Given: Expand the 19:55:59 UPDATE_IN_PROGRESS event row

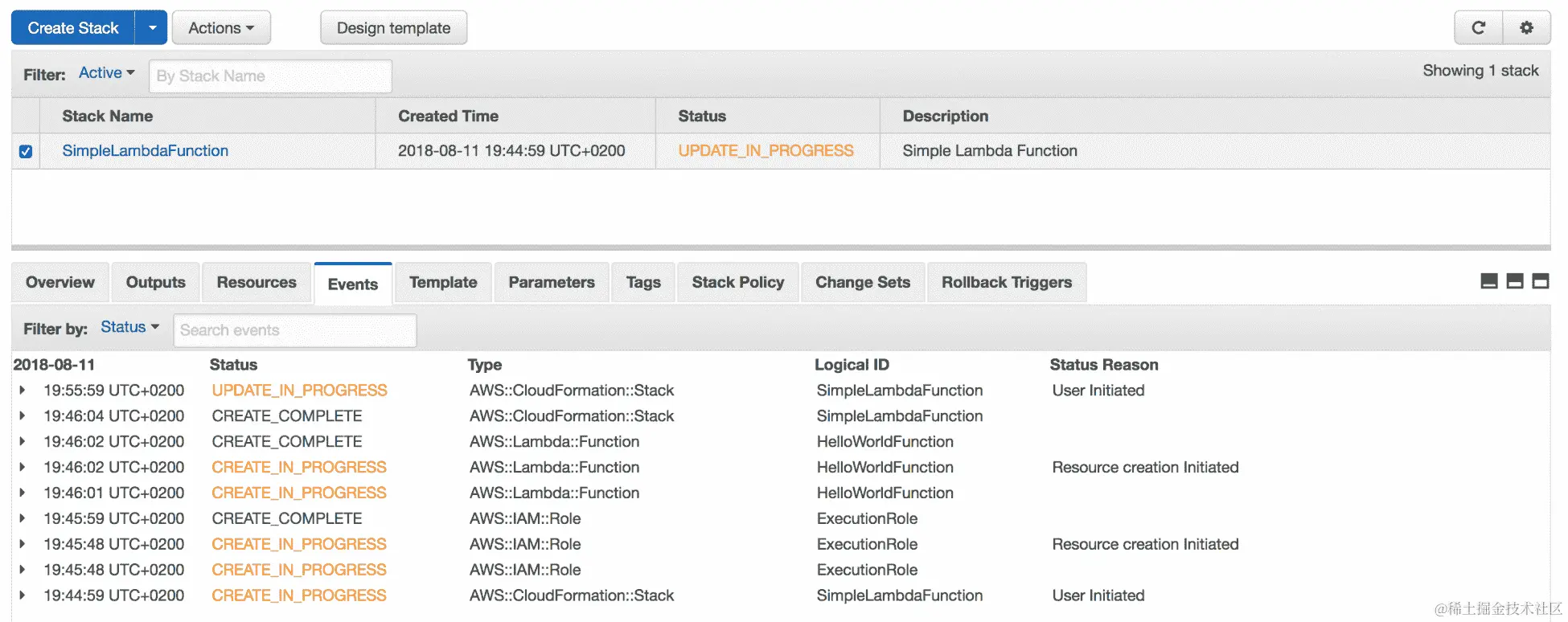Looking at the screenshot, I should coord(23,391).
